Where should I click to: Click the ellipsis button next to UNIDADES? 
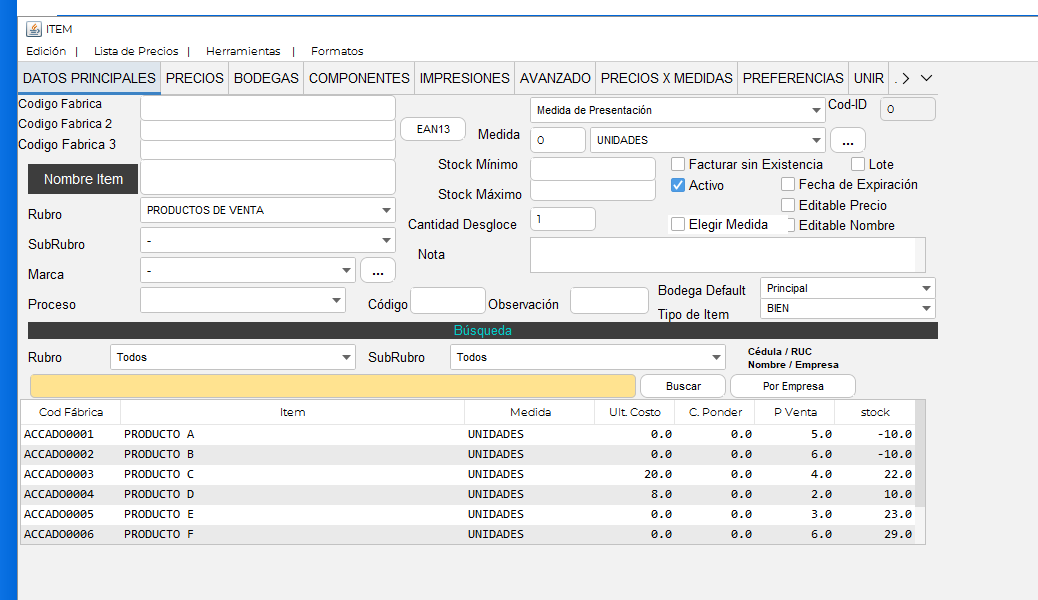(x=847, y=141)
